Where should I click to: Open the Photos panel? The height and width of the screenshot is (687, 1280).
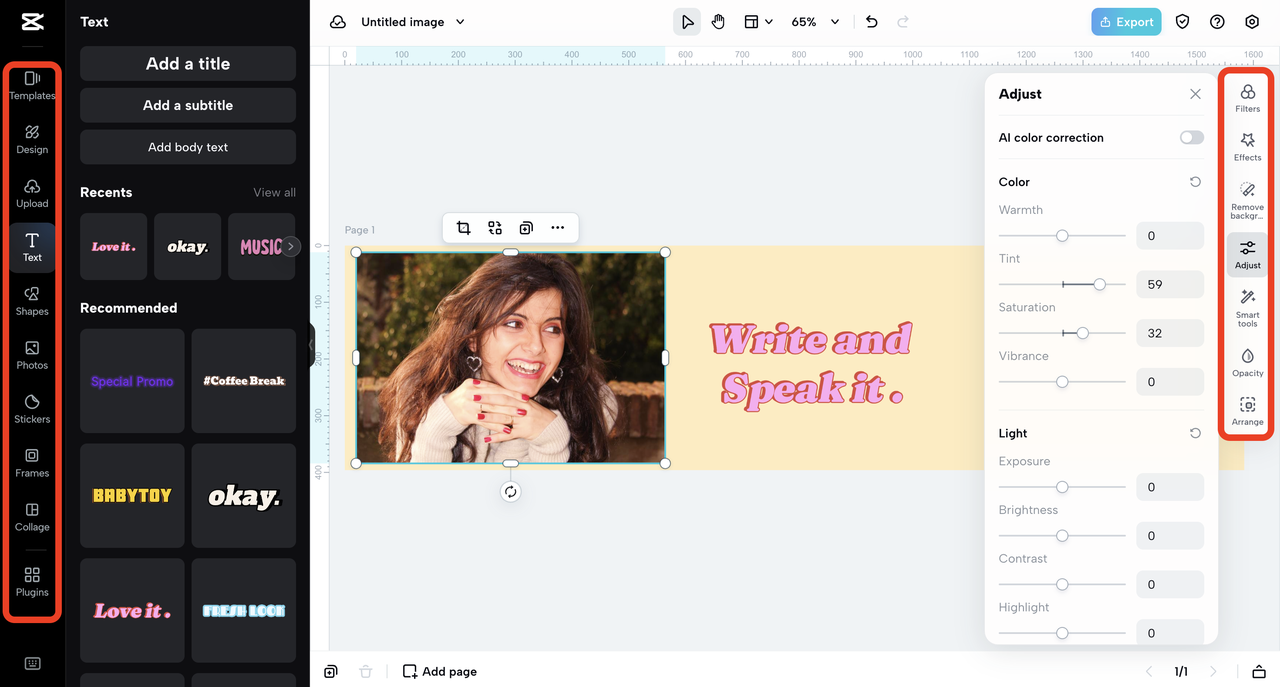coord(32,355)
